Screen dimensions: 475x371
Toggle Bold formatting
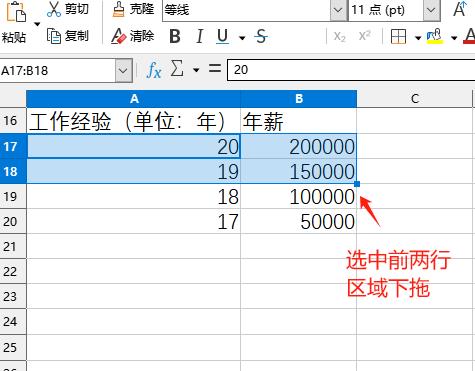pyautogui.click(x=175, y=36)
